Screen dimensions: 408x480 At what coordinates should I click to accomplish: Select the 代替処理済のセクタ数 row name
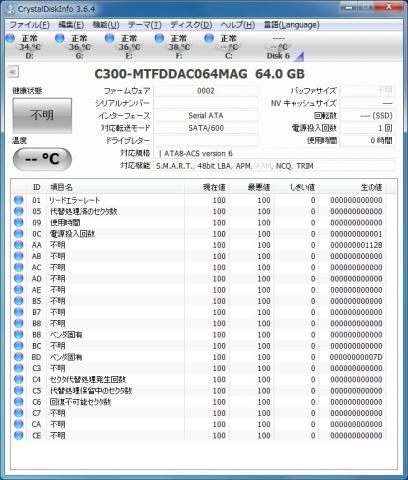click(83, 211)
